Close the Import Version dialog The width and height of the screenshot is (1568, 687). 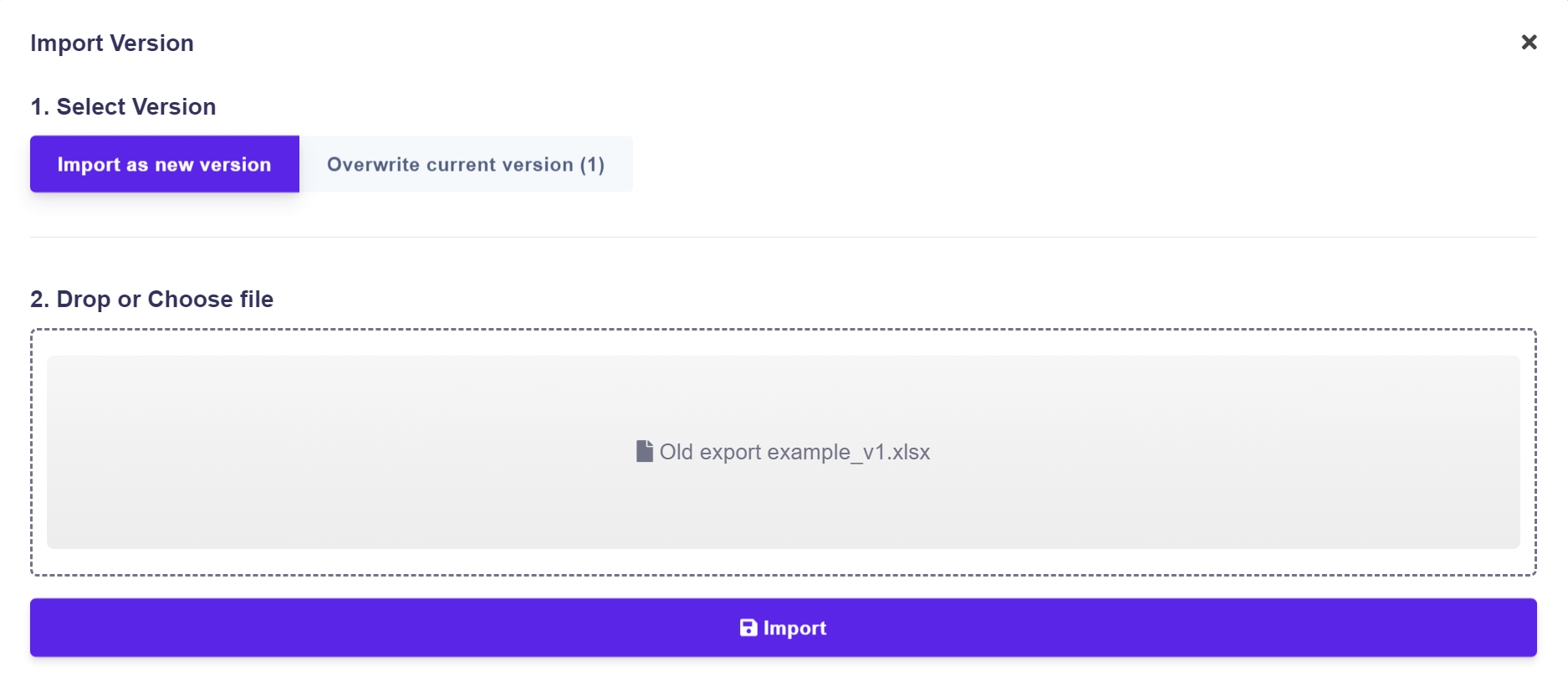pyautogui.click(x=1529, y=42)
